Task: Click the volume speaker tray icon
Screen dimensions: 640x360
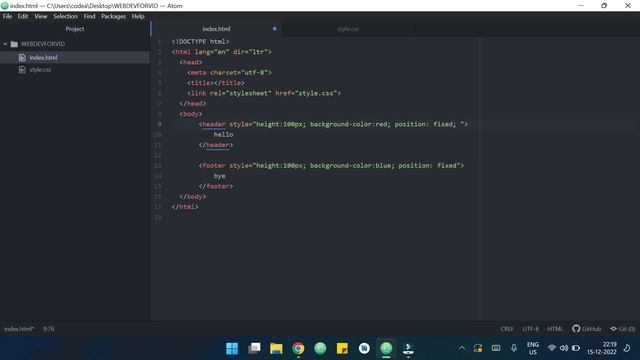Action: click(x=564, y=348)
